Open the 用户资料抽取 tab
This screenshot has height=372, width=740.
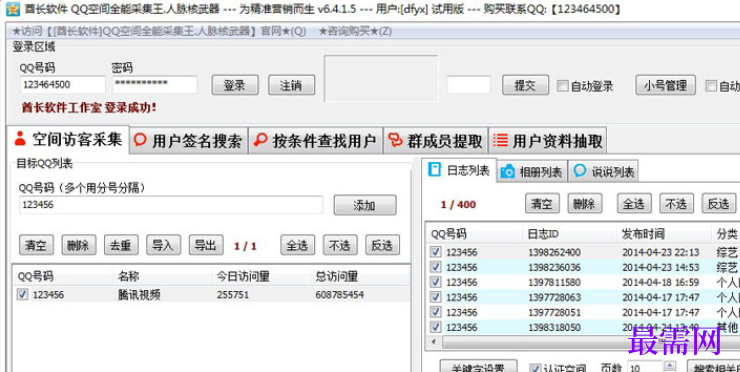click(x=547, y=141)
